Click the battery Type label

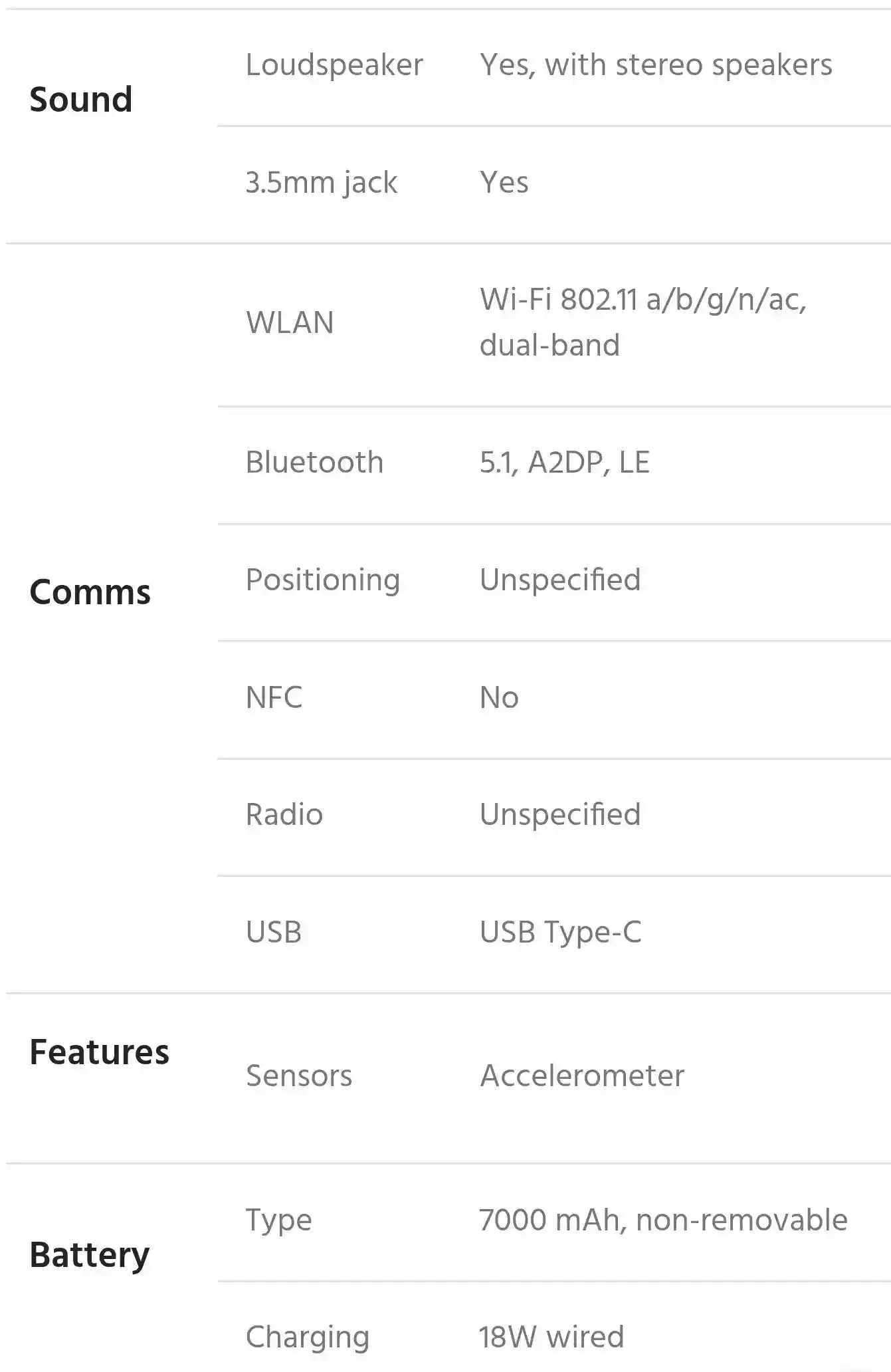pos(278,1220)
